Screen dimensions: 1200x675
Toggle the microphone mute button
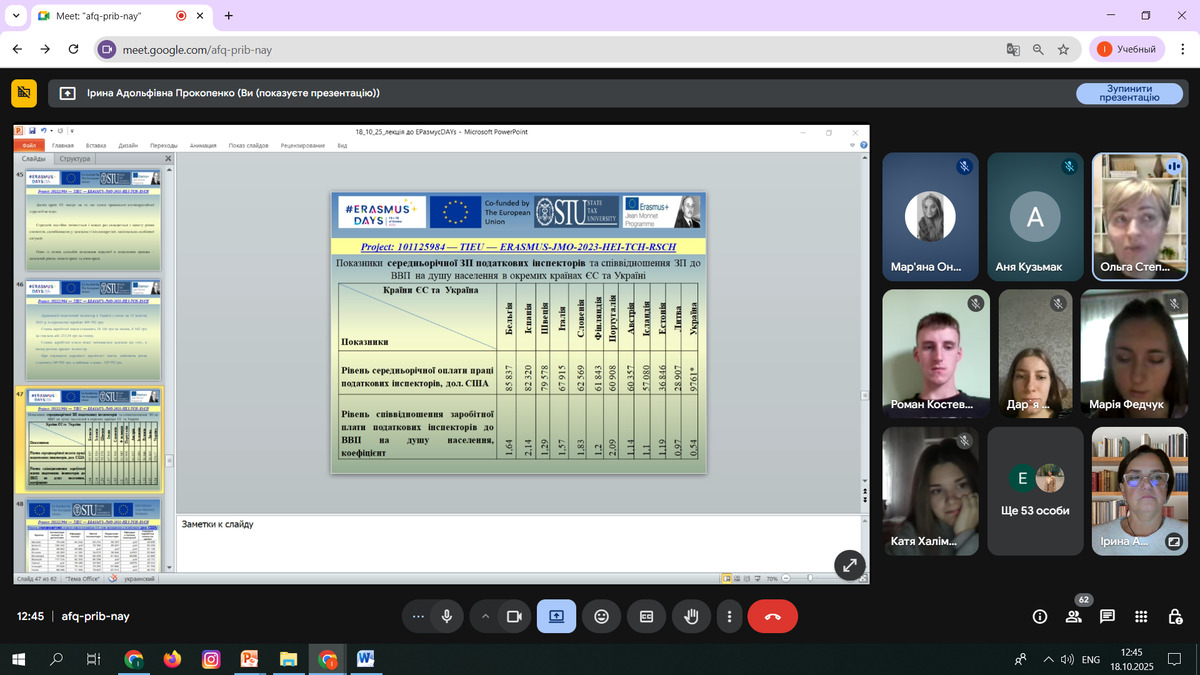(x=446, y=617)
